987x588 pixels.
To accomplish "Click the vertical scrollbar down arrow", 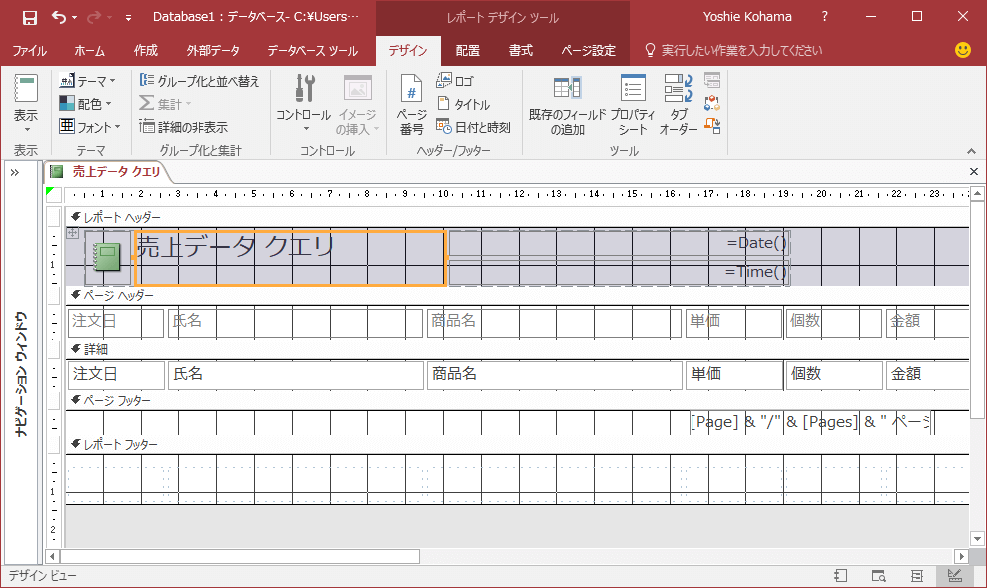I will [977, 538].
